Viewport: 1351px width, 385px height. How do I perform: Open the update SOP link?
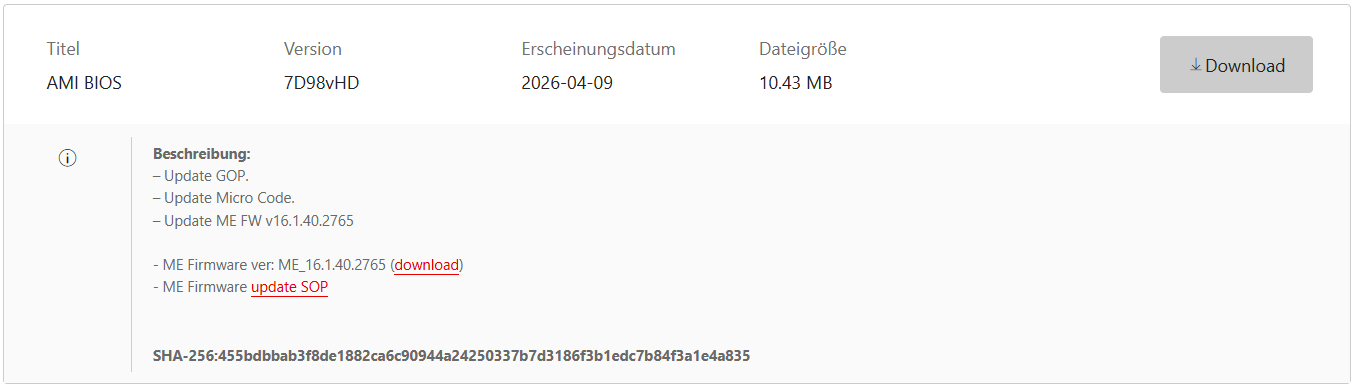point(289,287)
